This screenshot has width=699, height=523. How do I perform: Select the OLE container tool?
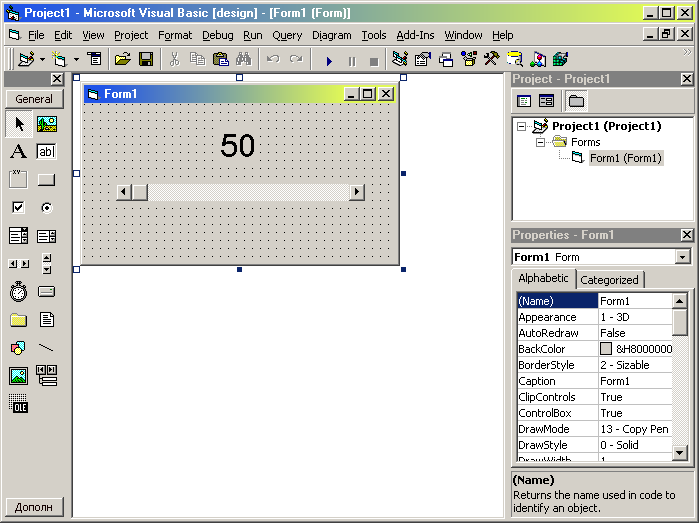[18, 403]
